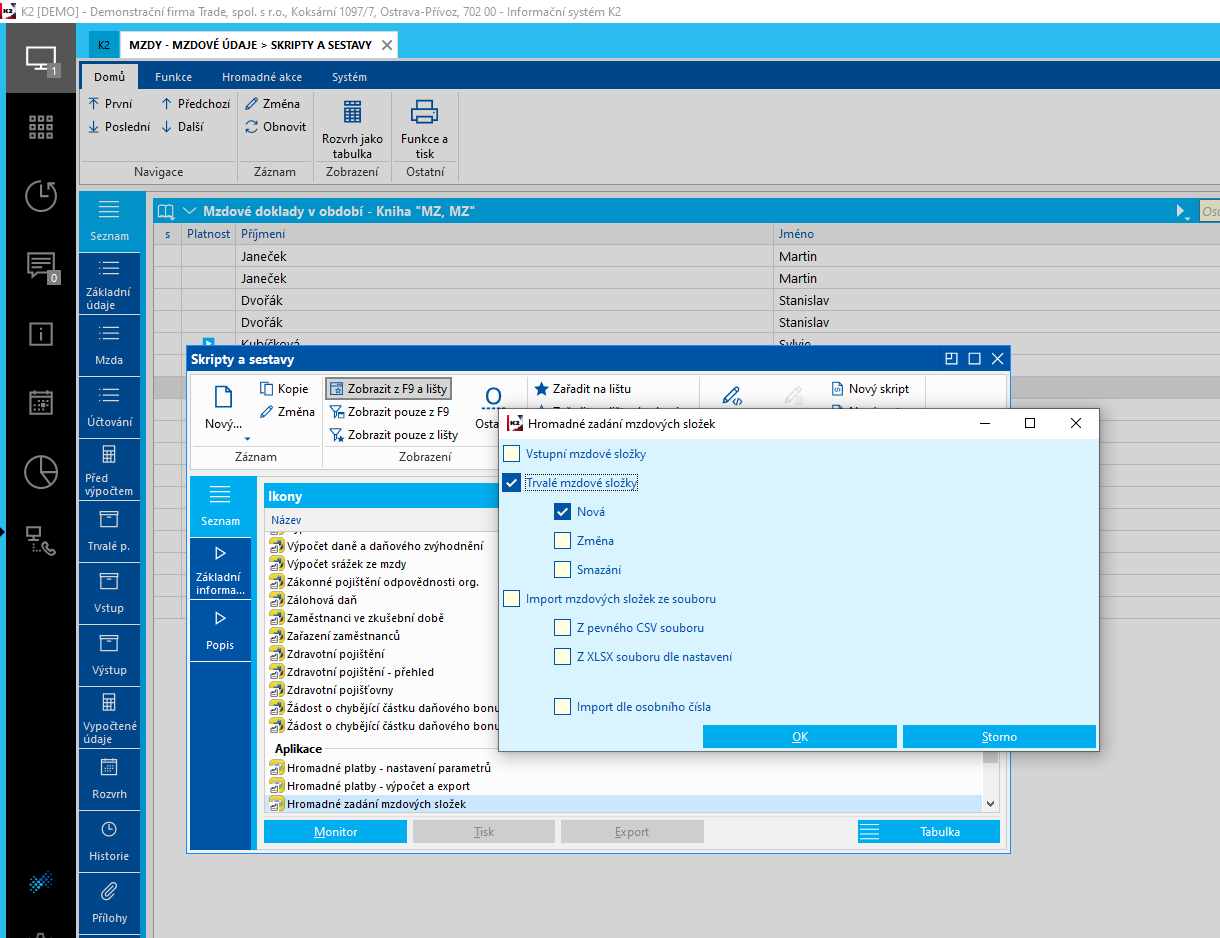Open Základní údaje side panel
The height and width of the screenshot is (938, 1220).
[x=109, y=284]
